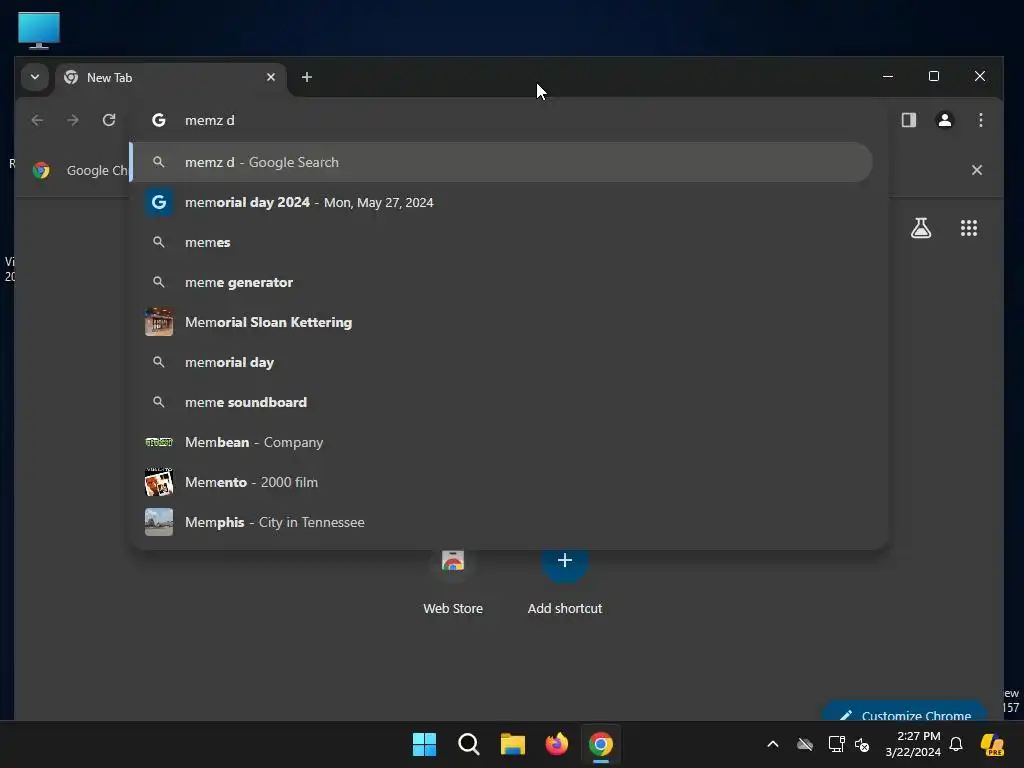The image size is (1024, 768).
Task: Select 'meme generator' suggestion
Action: point(502,282)
